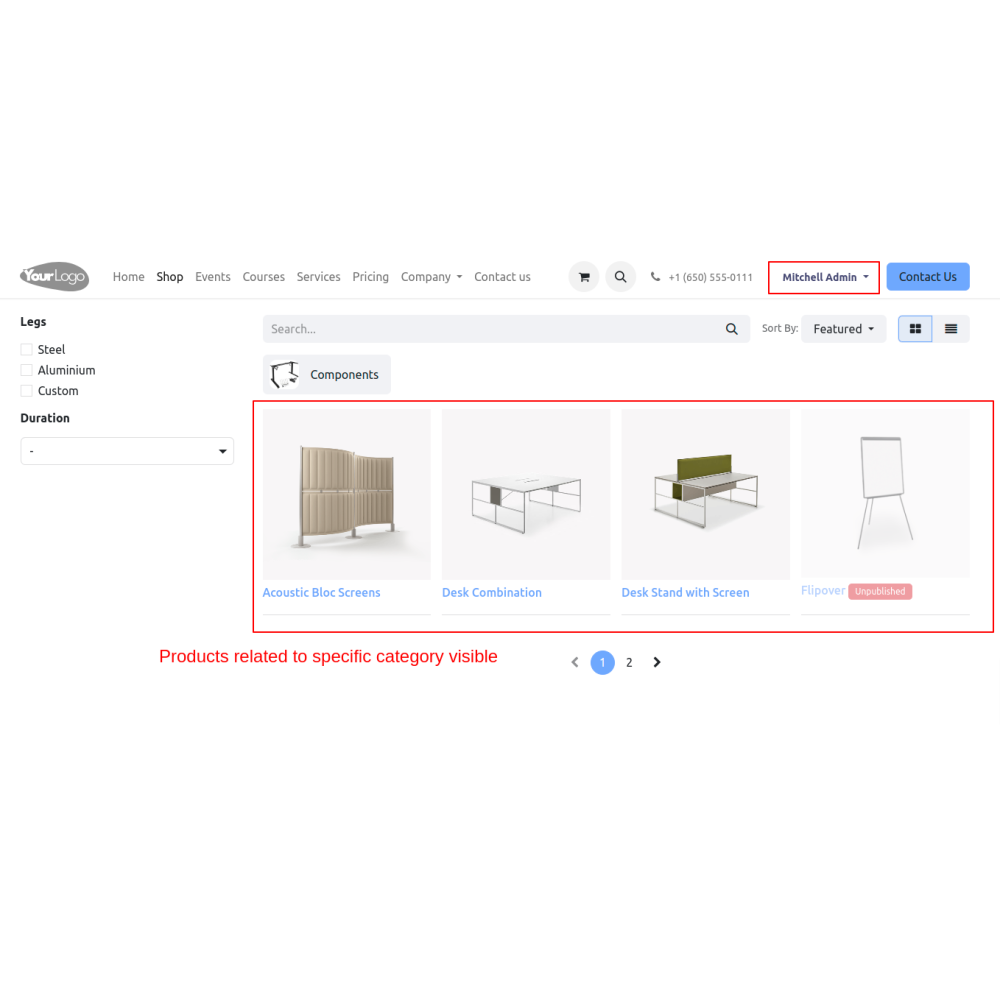This screenshot has height=1000, width=1000.
Task: Click the header search magnifier icon
Action: coord(620,277)
